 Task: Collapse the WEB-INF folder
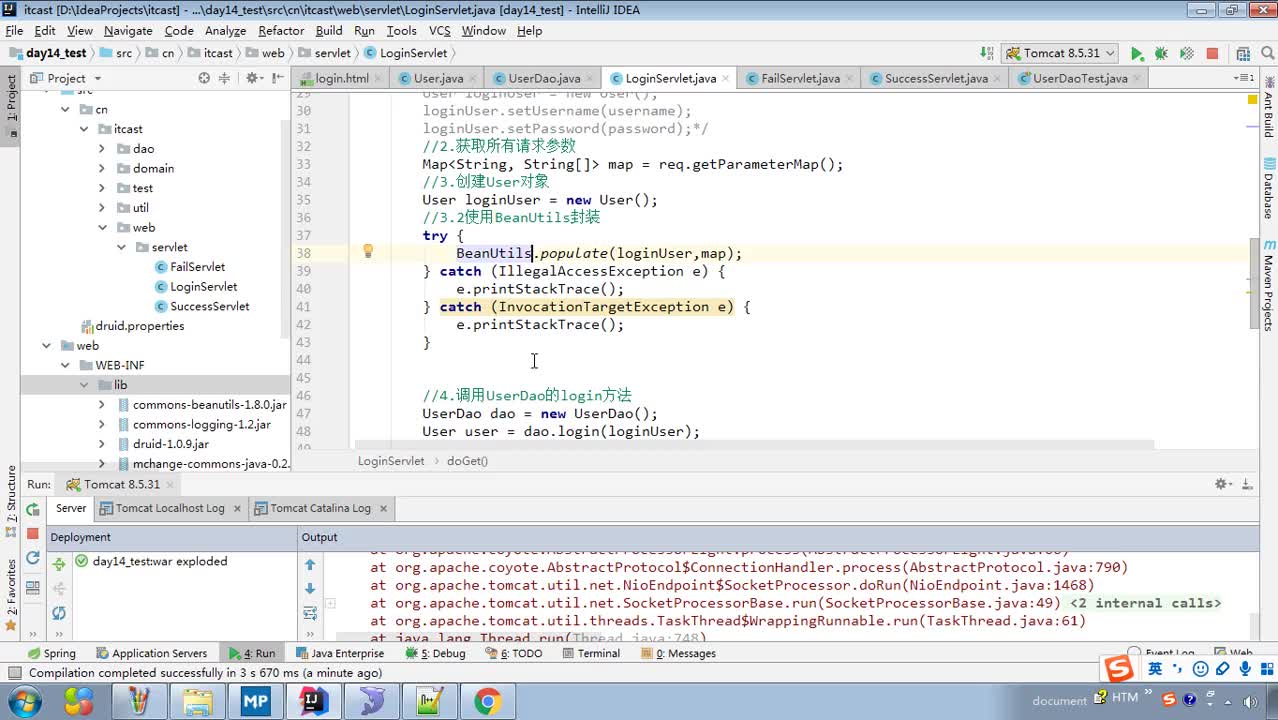[x=65, y=365]
